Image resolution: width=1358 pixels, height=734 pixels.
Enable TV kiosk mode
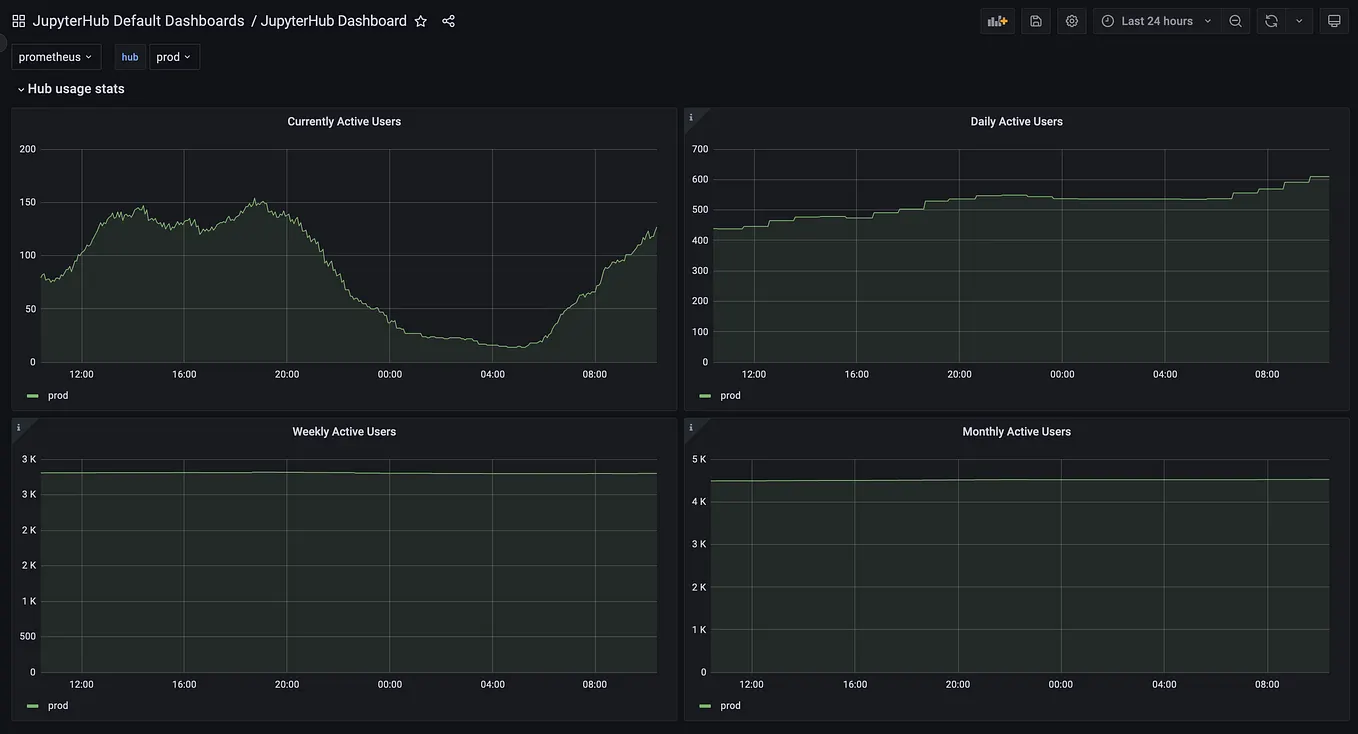(1334, 20)
